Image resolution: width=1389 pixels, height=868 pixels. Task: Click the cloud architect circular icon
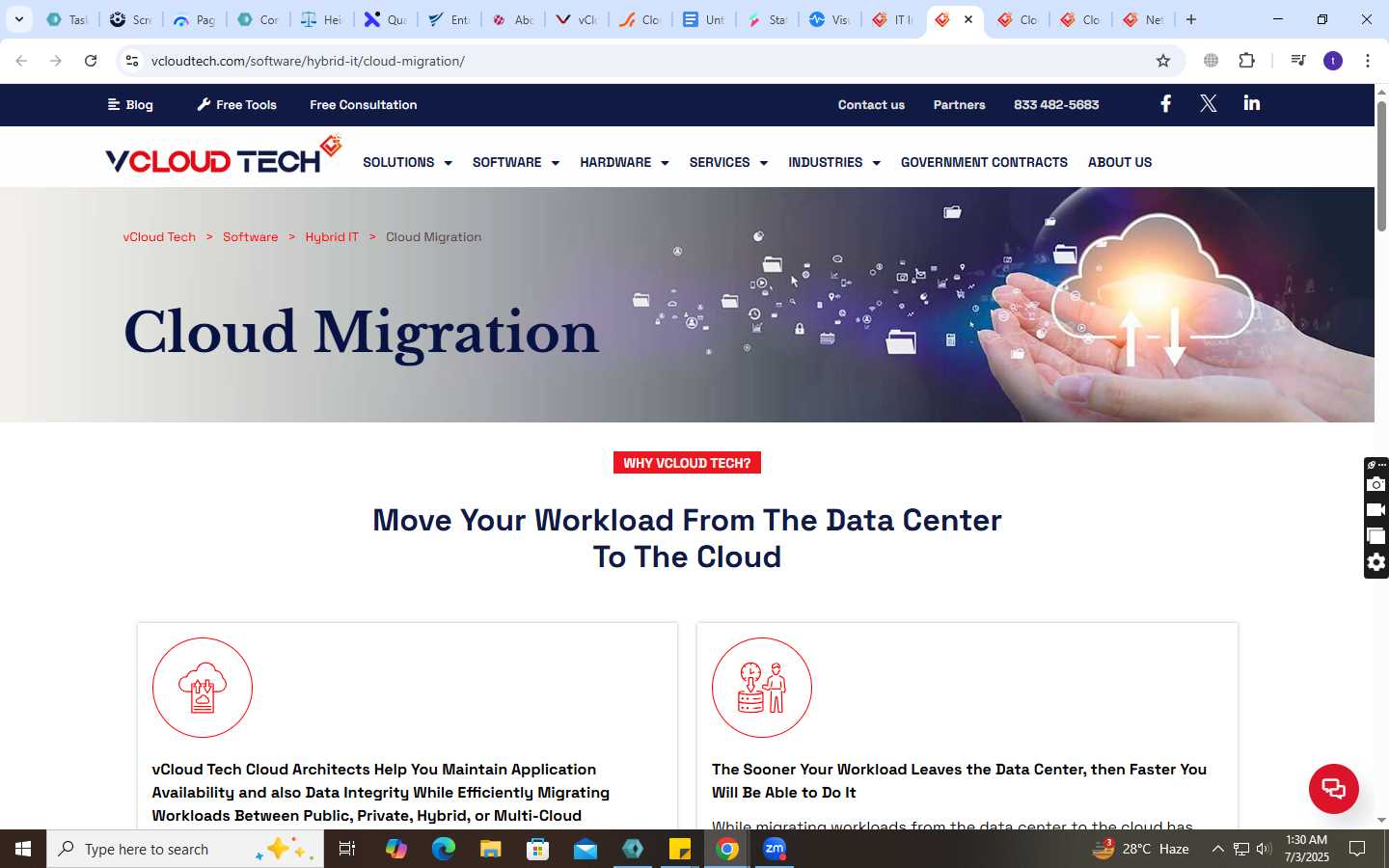(203, 688)
